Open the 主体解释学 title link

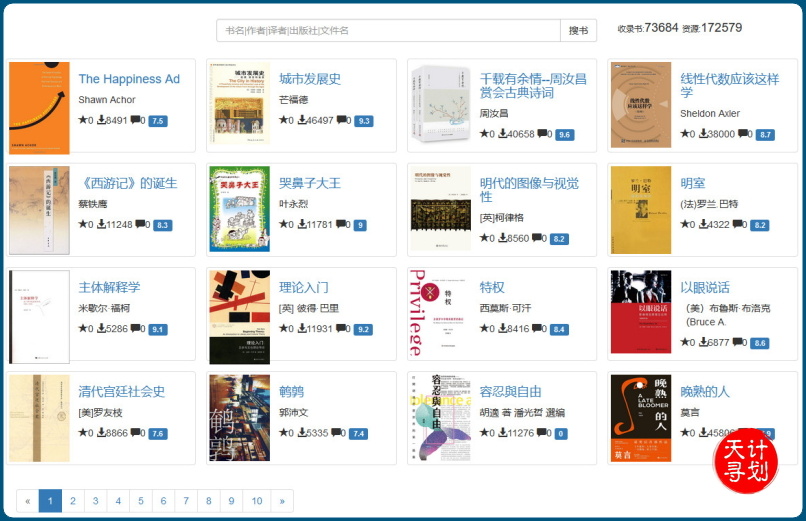(x=109, y=287)
